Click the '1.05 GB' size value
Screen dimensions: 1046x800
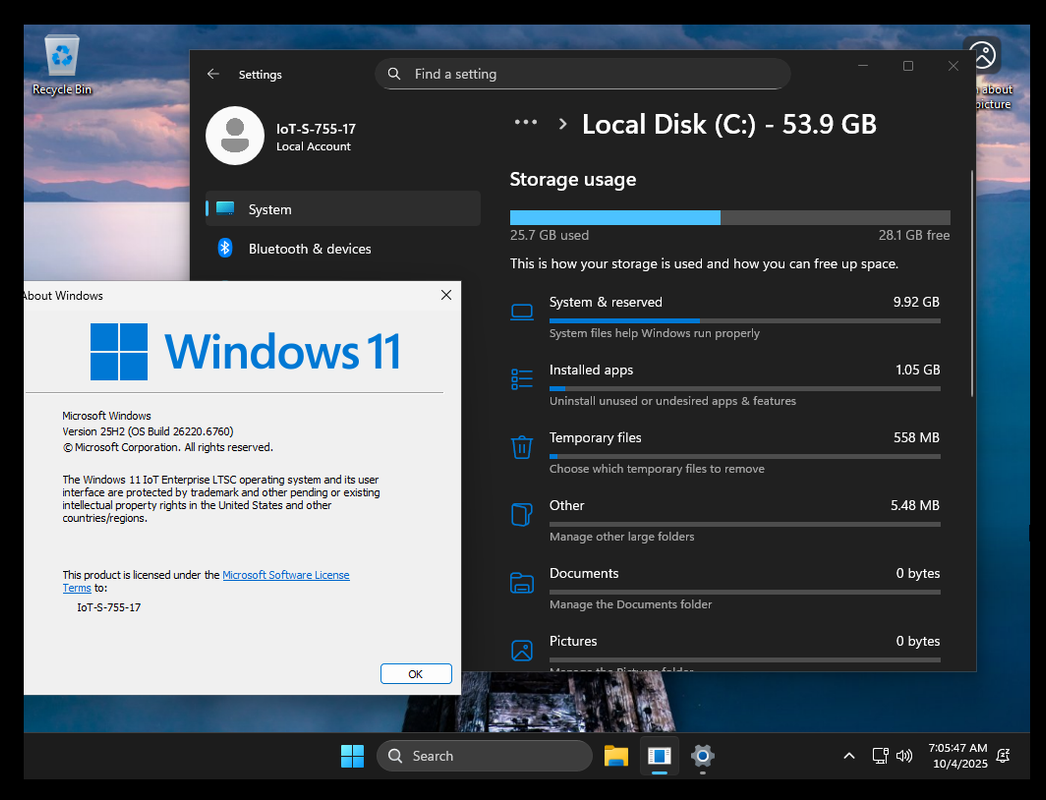coord(917,370)
